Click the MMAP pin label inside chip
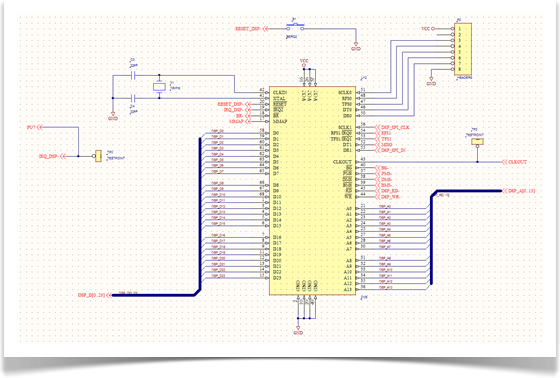560x378 pixels. (x=280, y=121)
